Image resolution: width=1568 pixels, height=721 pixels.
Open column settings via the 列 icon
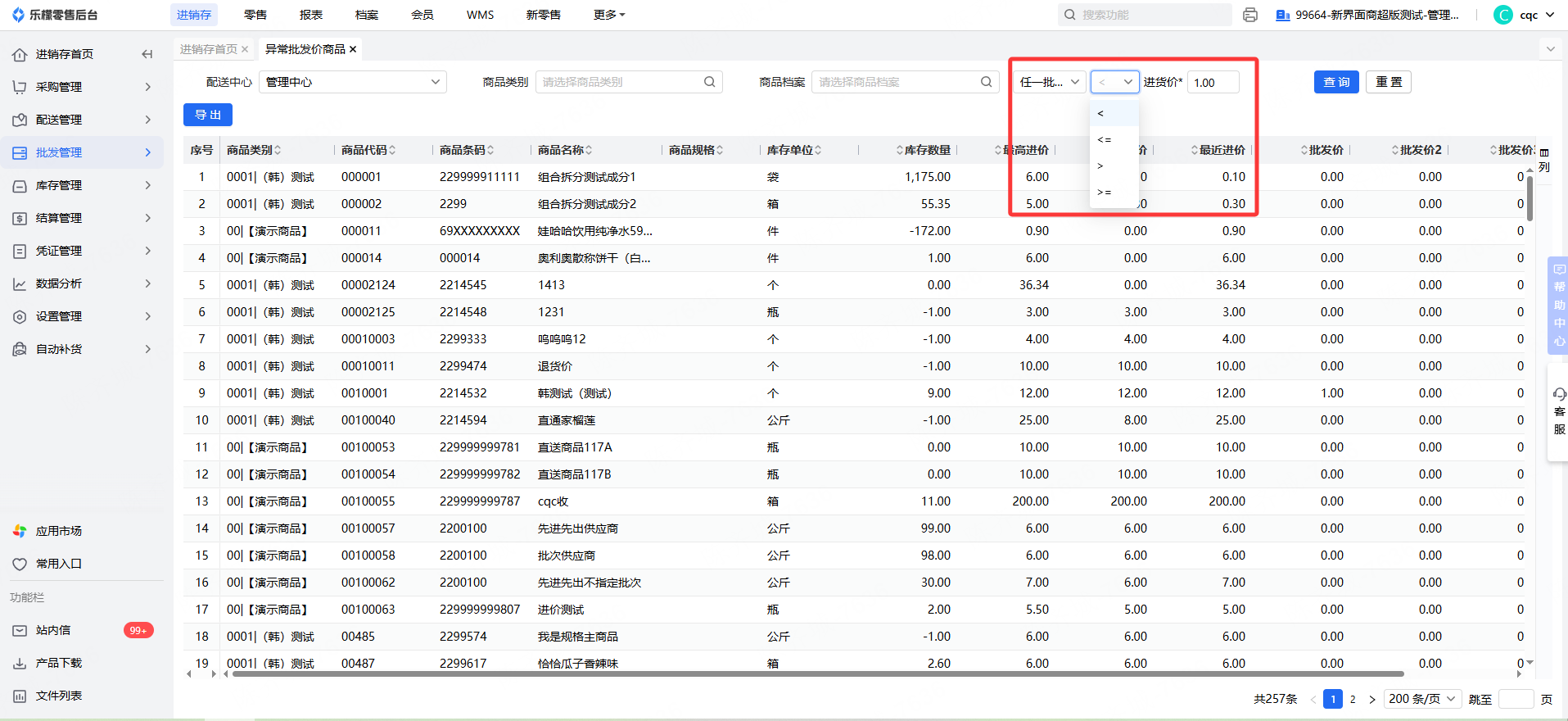pyautogui.click(x=1544, y=160)
